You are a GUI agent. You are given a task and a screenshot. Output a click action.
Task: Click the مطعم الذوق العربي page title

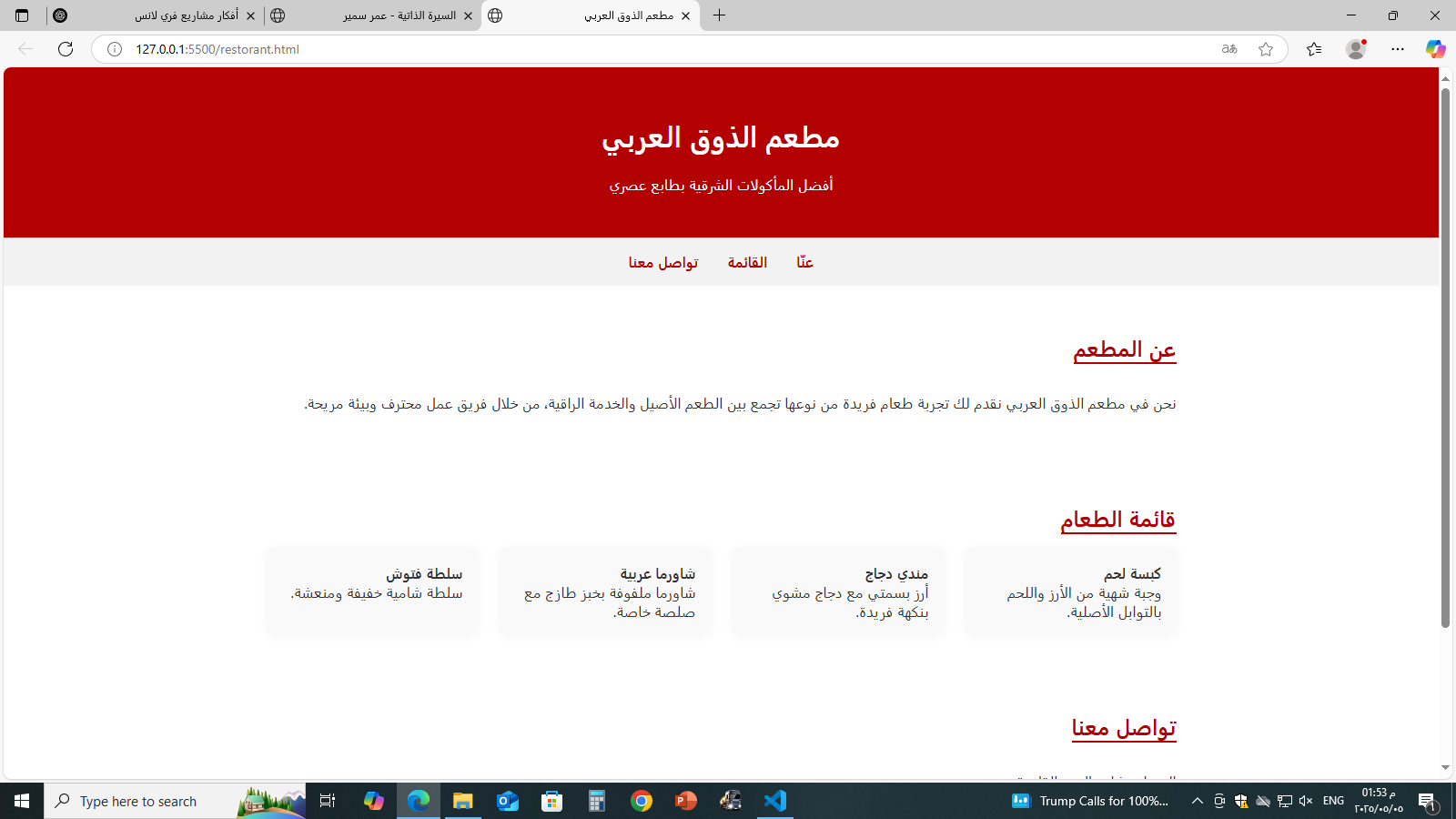pos(721,137)
